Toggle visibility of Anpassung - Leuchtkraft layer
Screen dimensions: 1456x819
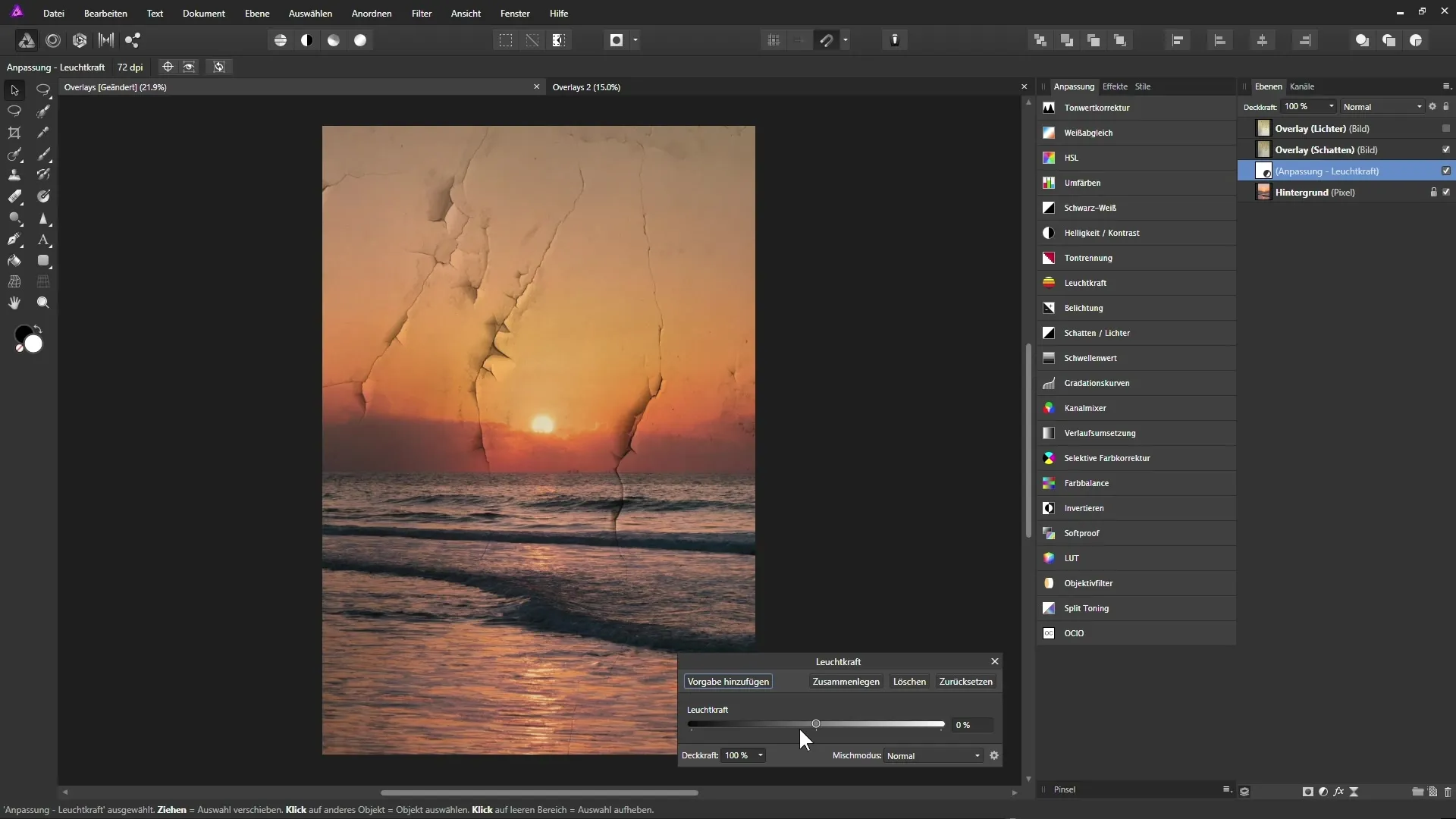tap(1446, 171)
